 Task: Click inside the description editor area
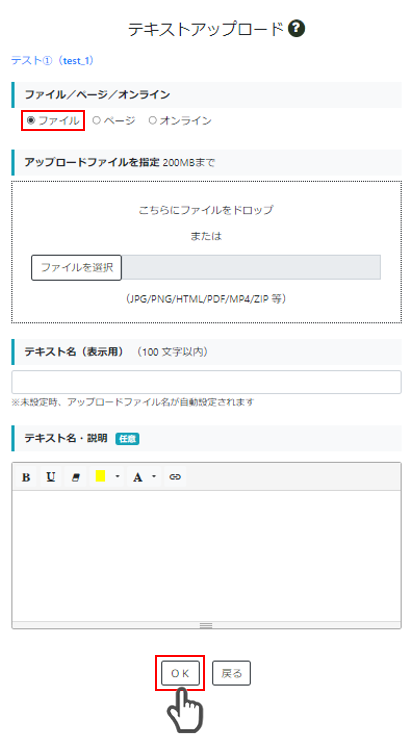[206, 556]
